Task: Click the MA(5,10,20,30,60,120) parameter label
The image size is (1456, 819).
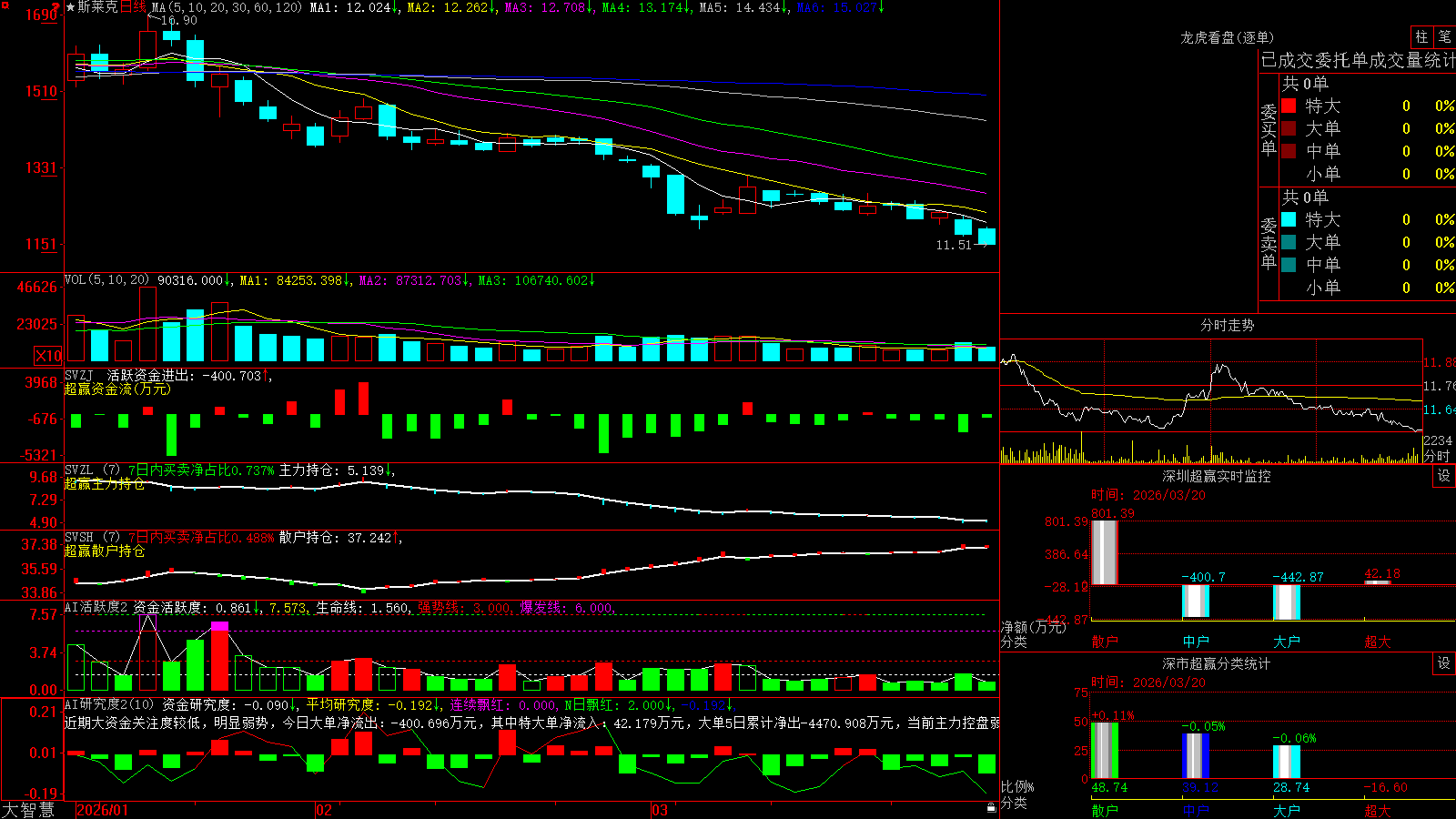Action: 227,7
